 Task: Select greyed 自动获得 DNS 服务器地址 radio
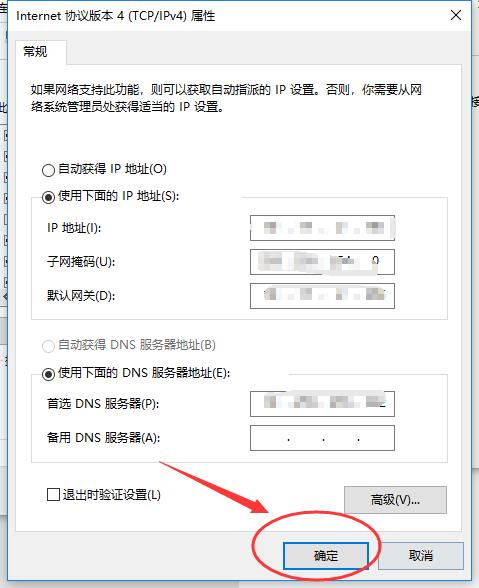tap(48, 346)
